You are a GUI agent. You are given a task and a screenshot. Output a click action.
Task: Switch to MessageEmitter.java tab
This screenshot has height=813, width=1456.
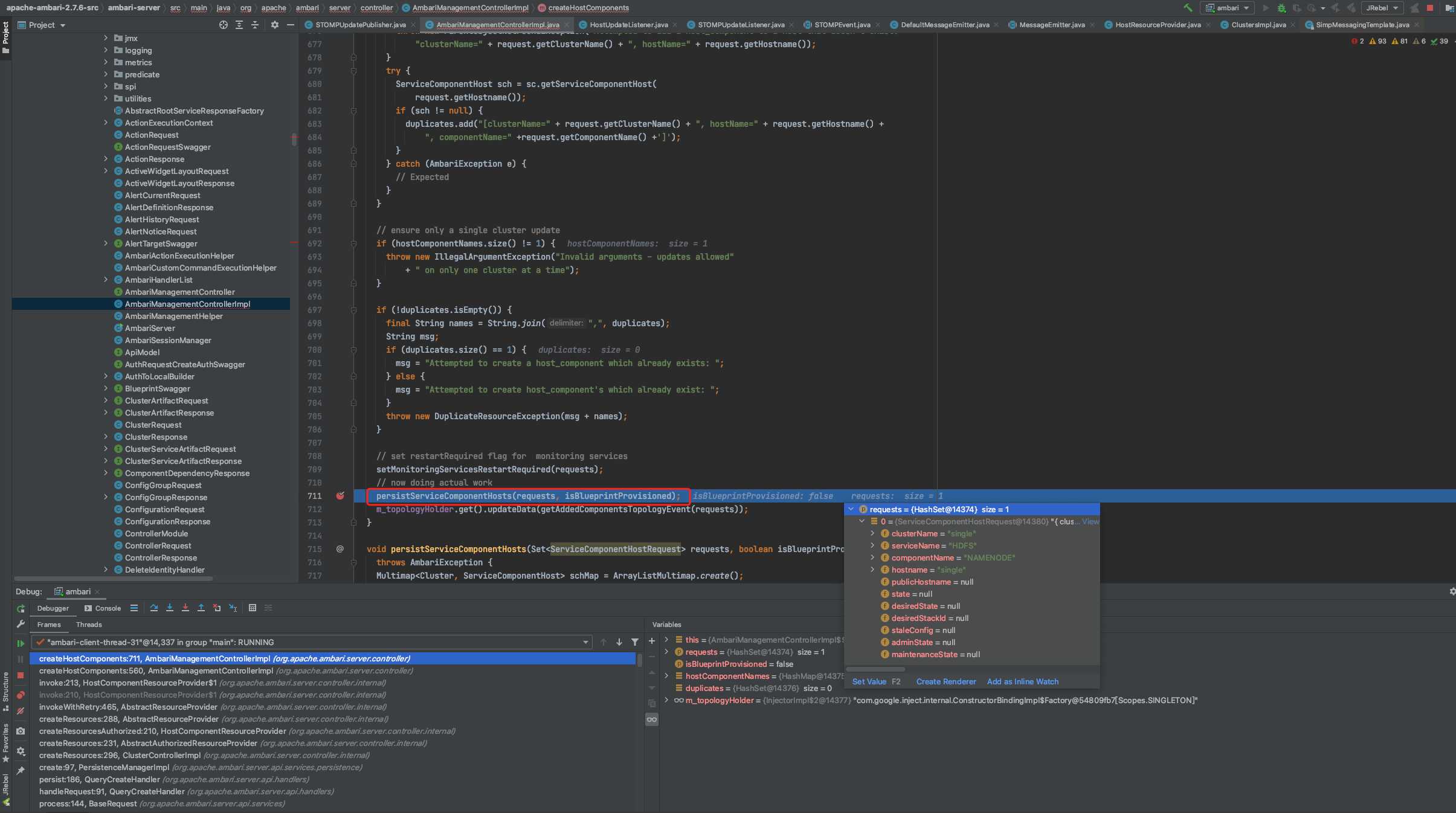(1051, 25)
